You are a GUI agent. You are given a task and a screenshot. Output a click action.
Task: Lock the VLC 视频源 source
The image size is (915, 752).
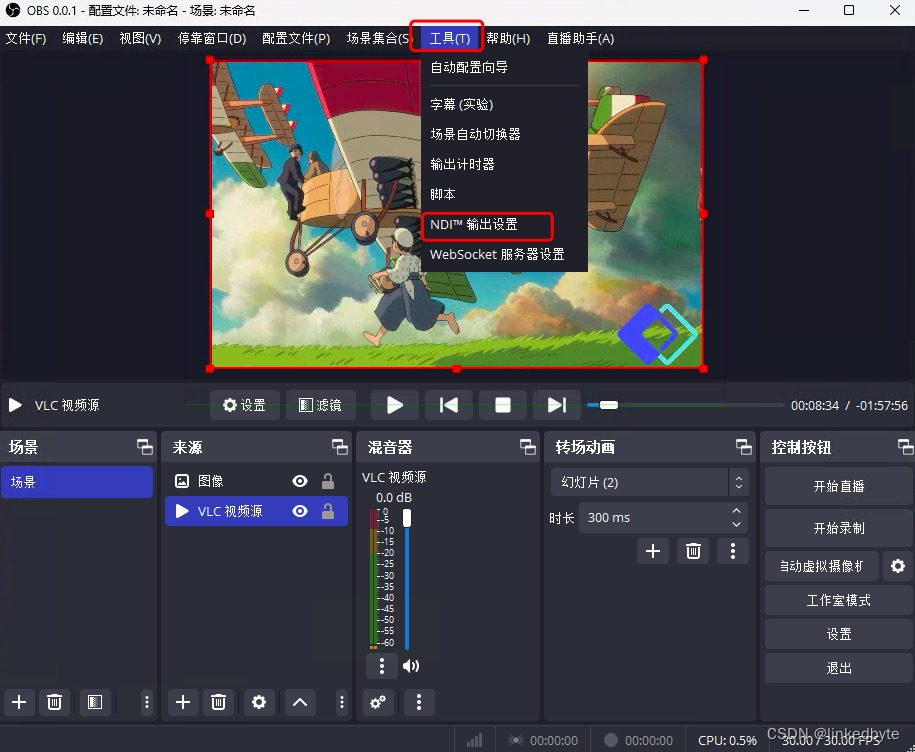(x=328, y=512)
